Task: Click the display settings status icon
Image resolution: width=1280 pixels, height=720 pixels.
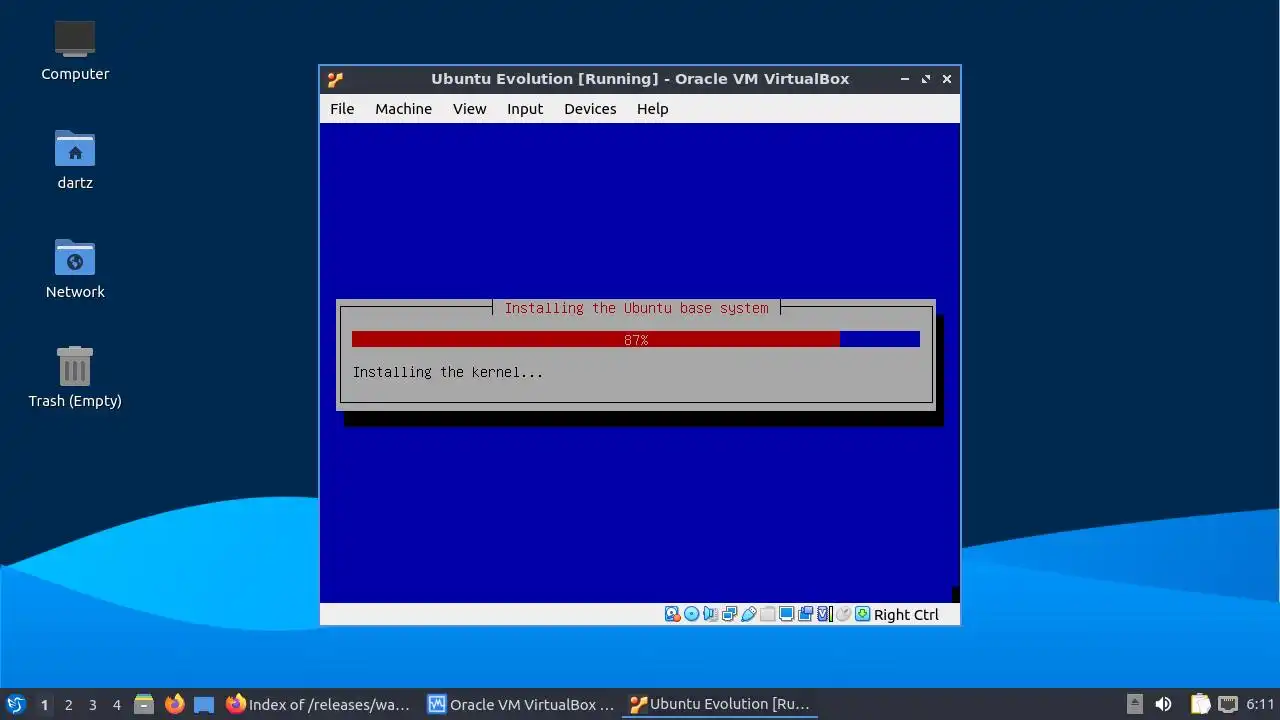Action: click(x=787, y=614)
